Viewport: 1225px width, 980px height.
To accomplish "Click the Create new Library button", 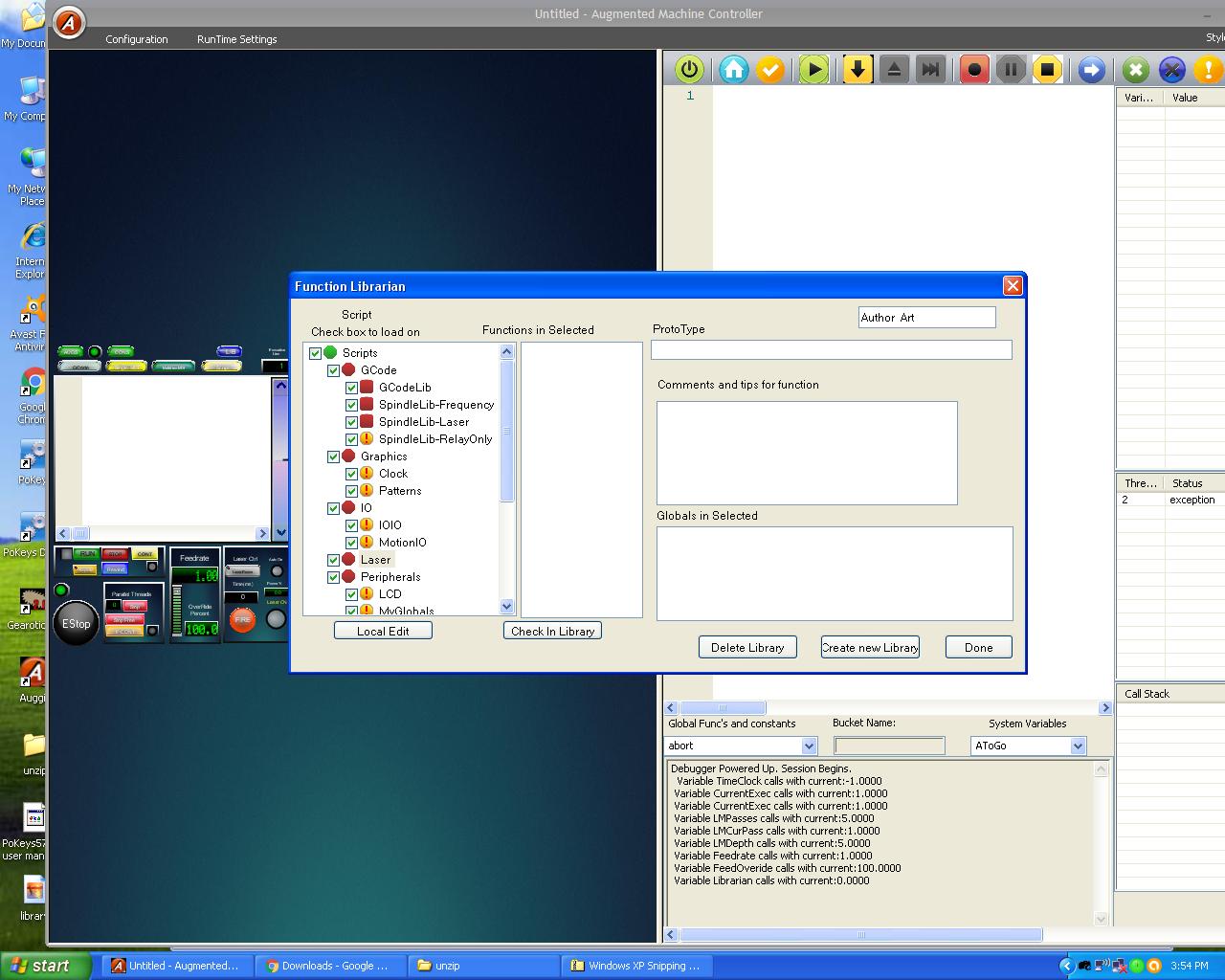I will [x=869, y=647].
